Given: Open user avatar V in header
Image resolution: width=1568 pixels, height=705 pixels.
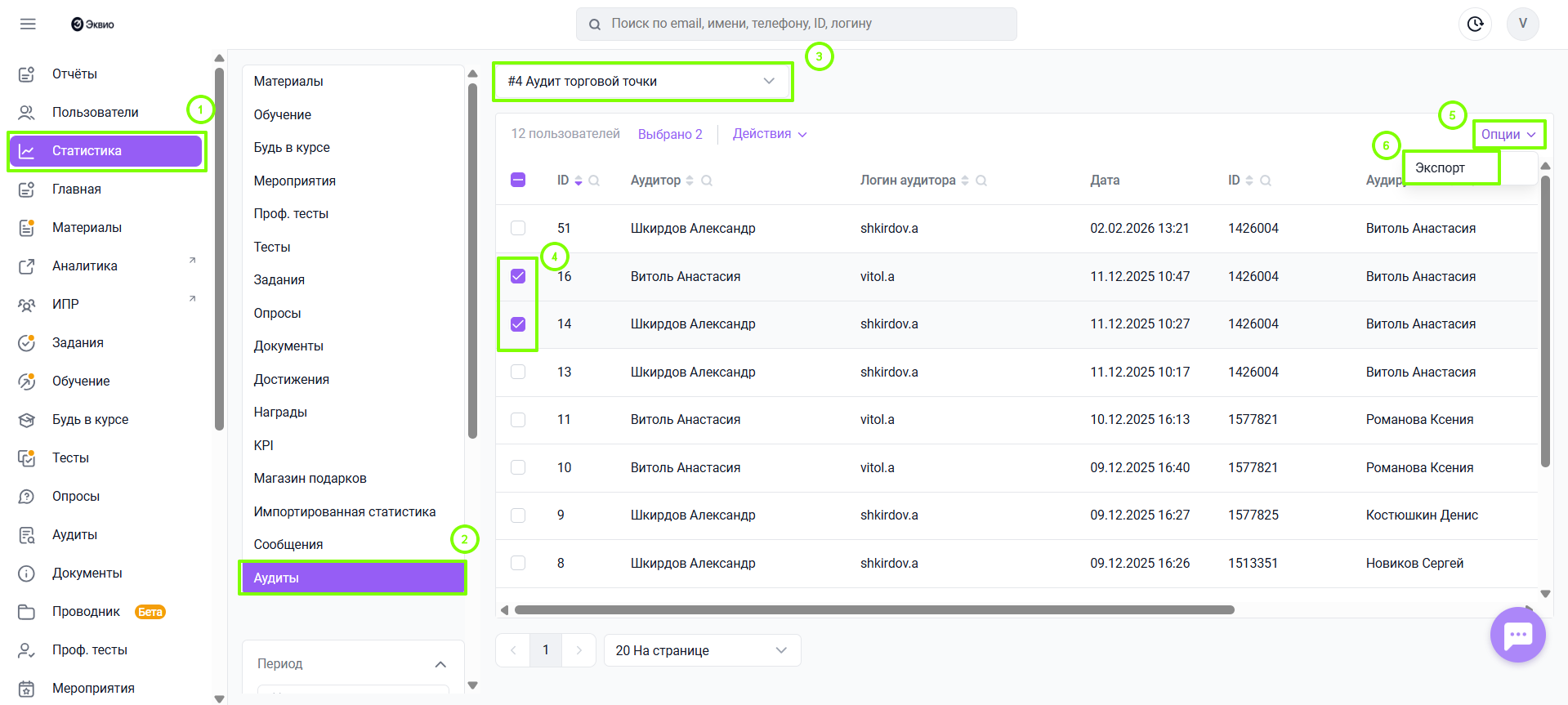Looking at the screenshot, I should pyautogui.click(x=1522, y=24).
